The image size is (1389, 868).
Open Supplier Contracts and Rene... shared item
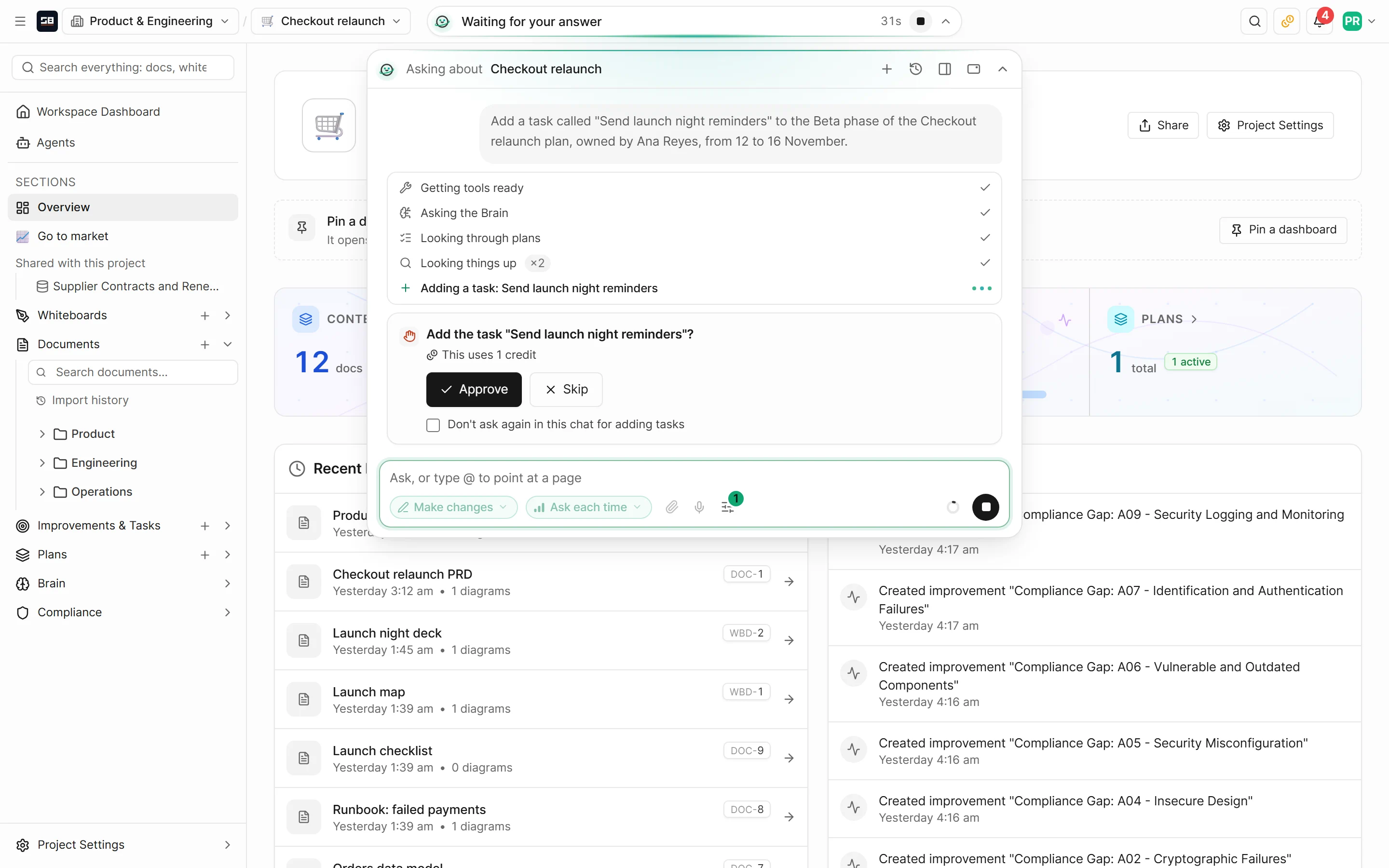point(136,286)
